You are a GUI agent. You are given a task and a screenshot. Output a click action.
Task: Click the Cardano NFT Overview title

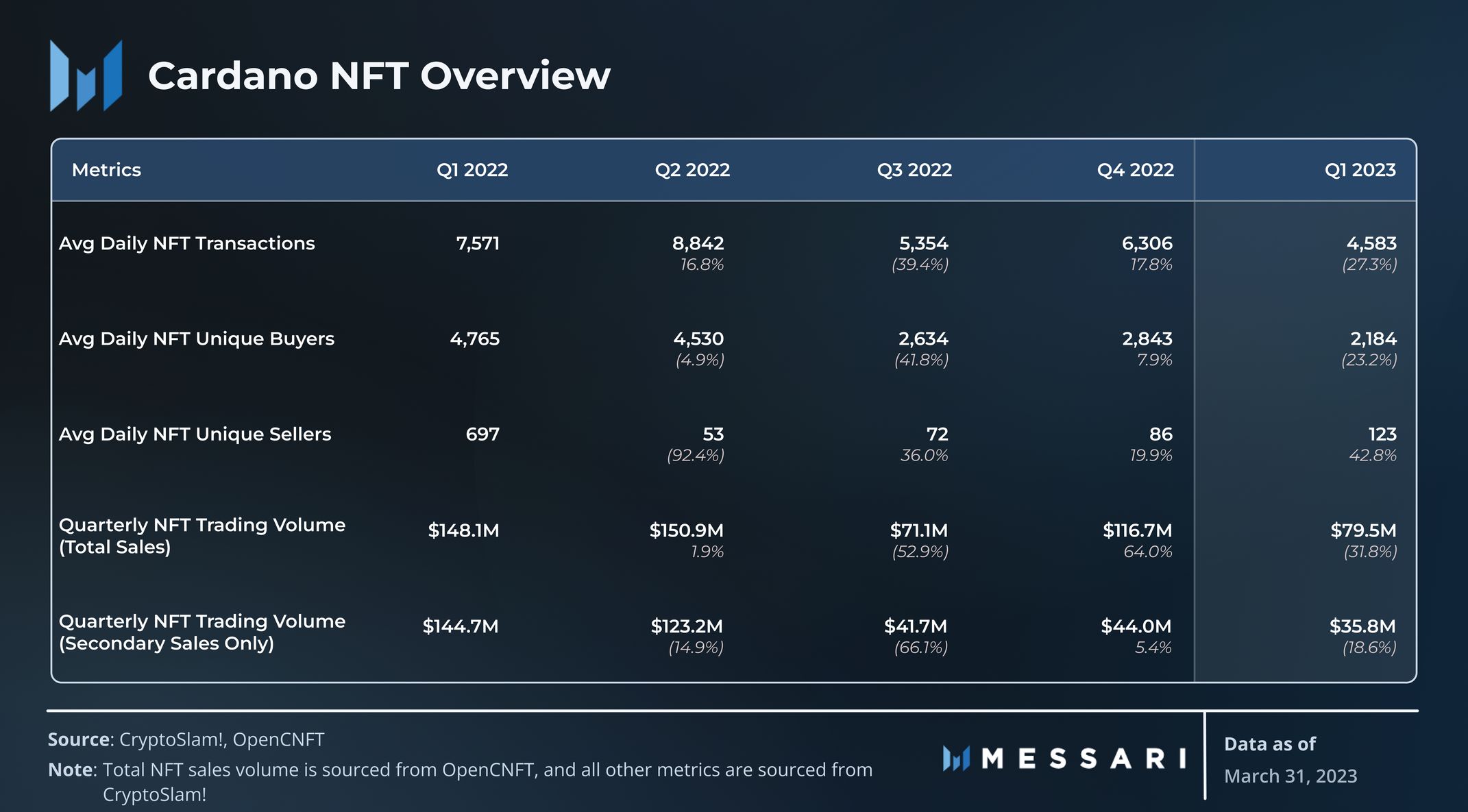378,75
